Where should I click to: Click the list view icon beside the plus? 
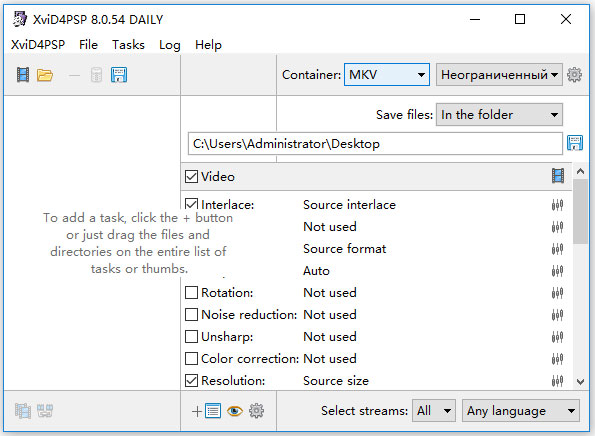click(x=213, y=411)
